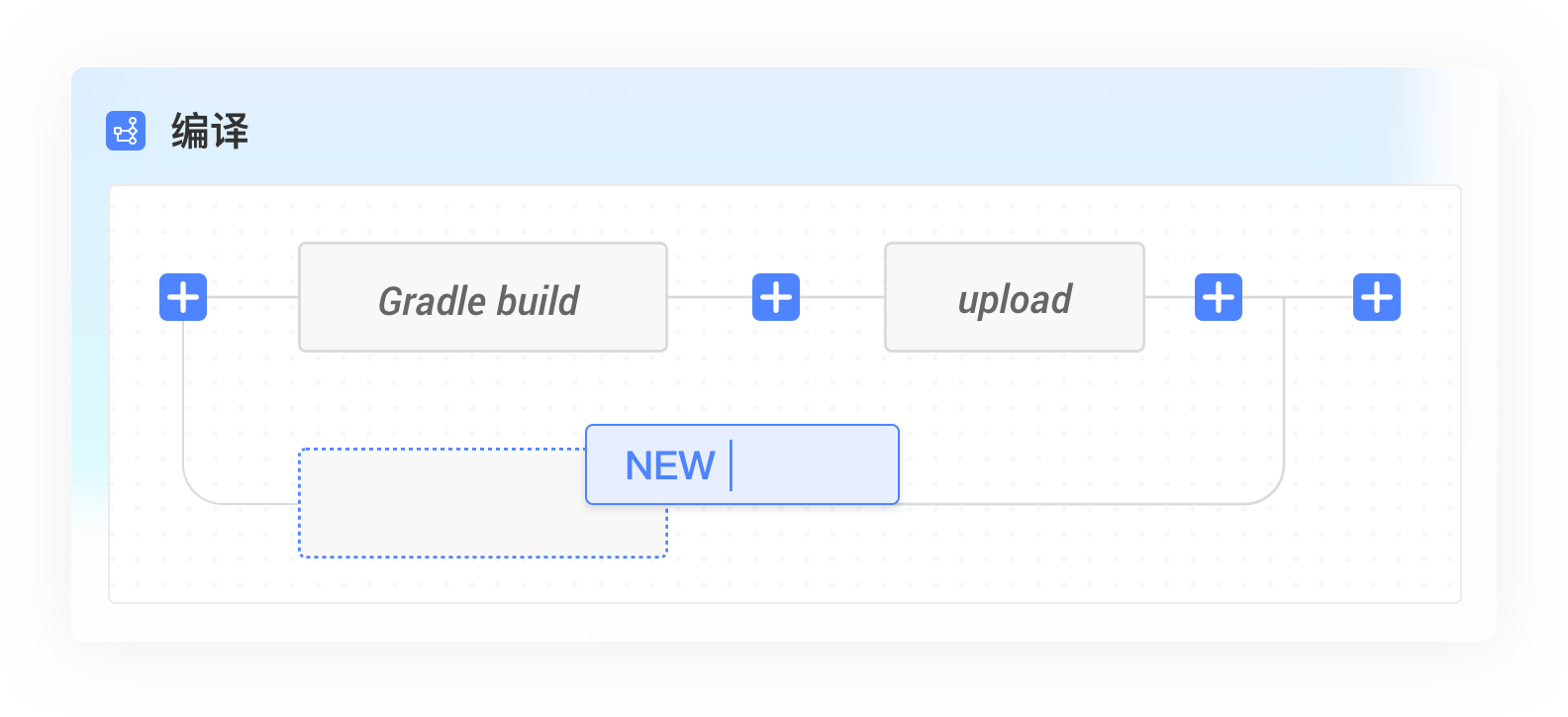The height and width of the screenshot is (717, 1568).
Task: Add a step before Gradle build
Action: click(x=183, y=297)
